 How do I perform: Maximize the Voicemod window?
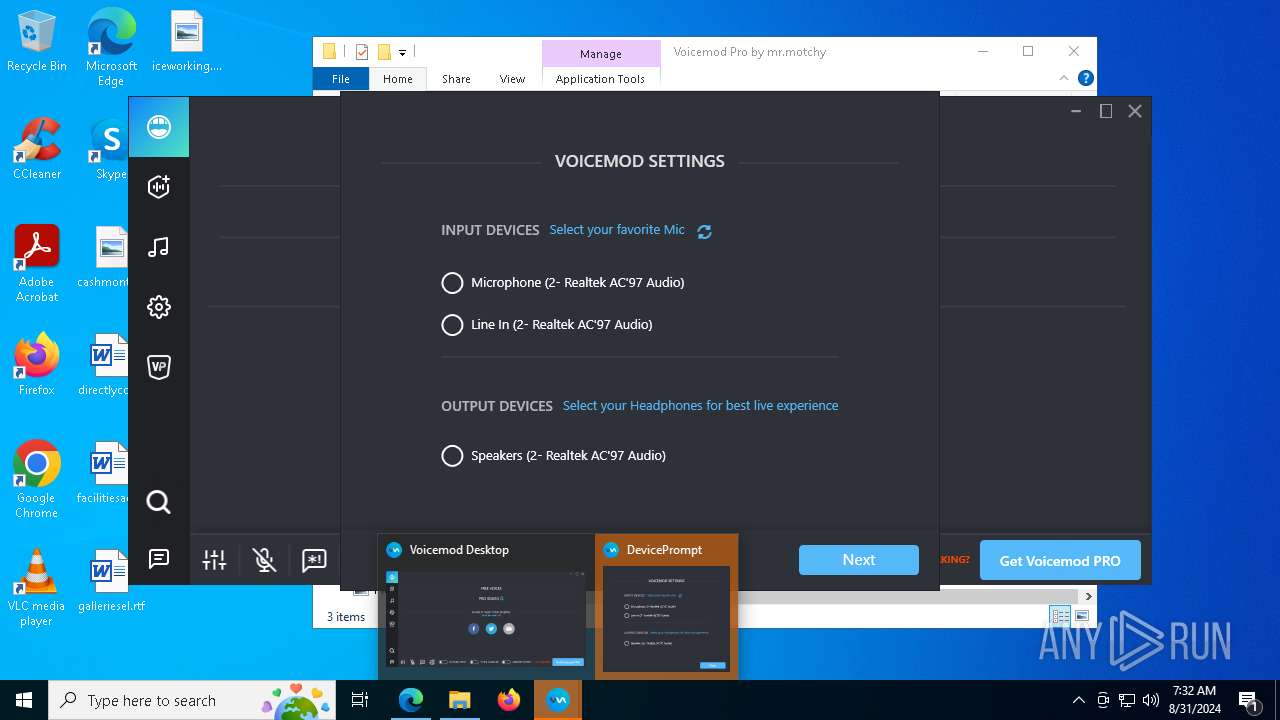click(x=1106, y=111)
